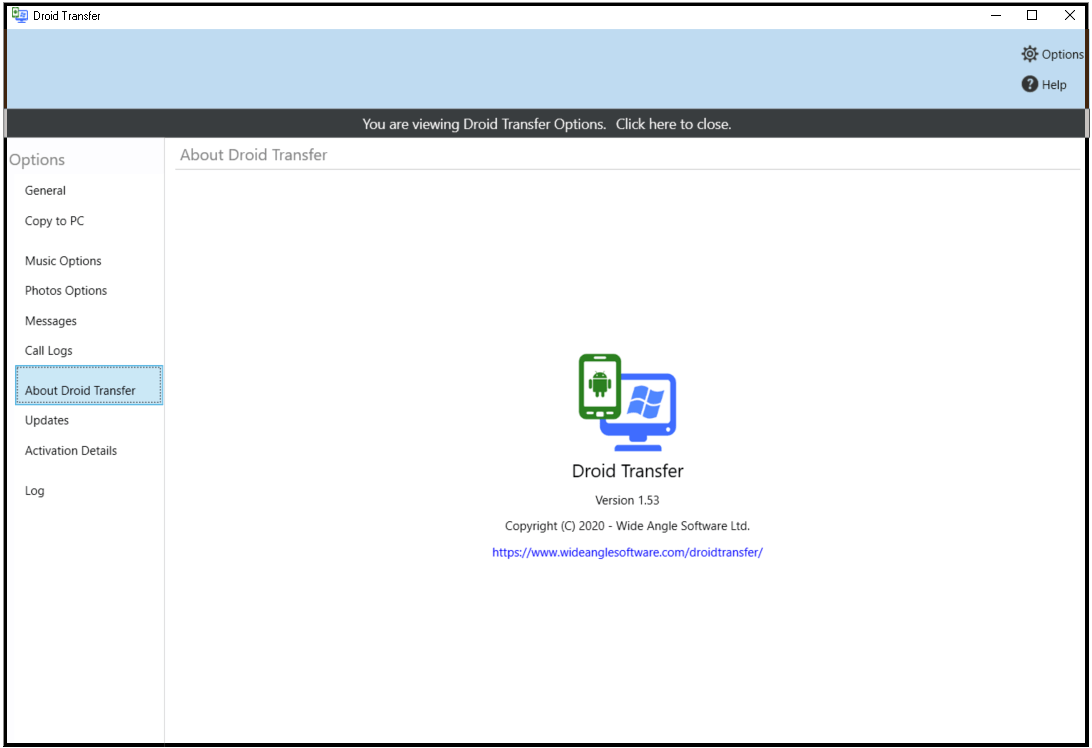Open the Copy to PC options

pyautogui.click(x=54, y=221)
